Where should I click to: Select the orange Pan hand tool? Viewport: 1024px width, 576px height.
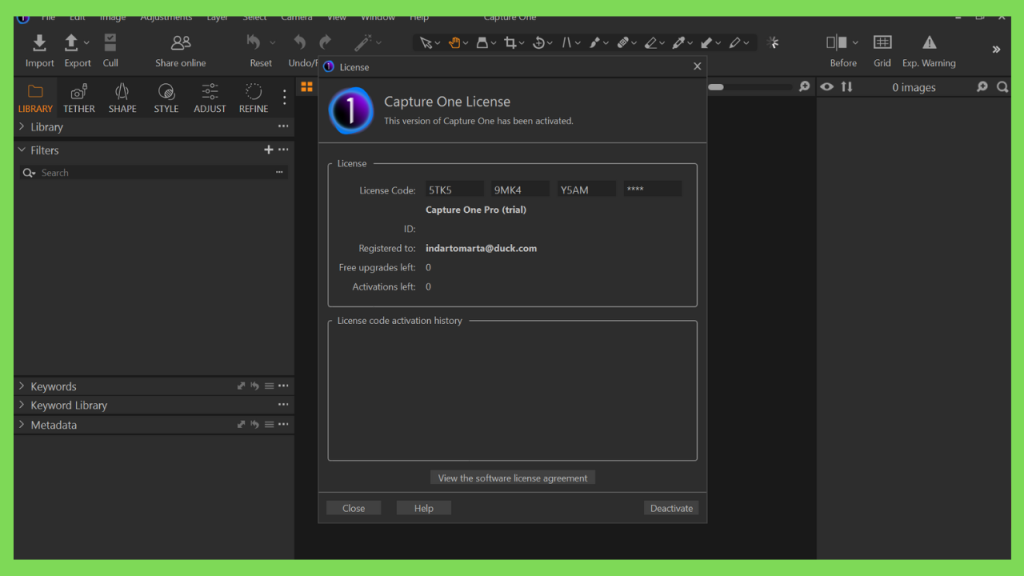click(x=454, y=43)
